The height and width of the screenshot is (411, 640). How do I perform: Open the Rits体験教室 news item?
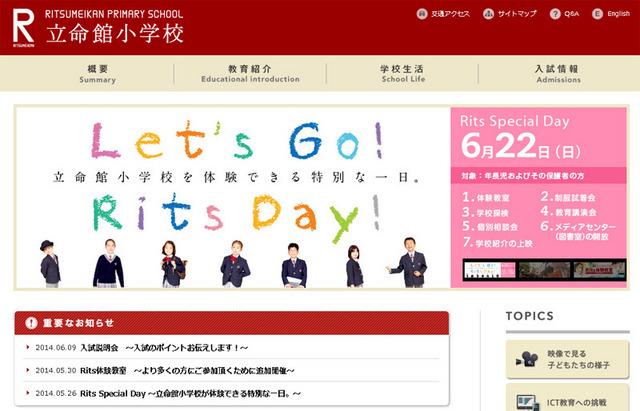(x=187, y=371)
